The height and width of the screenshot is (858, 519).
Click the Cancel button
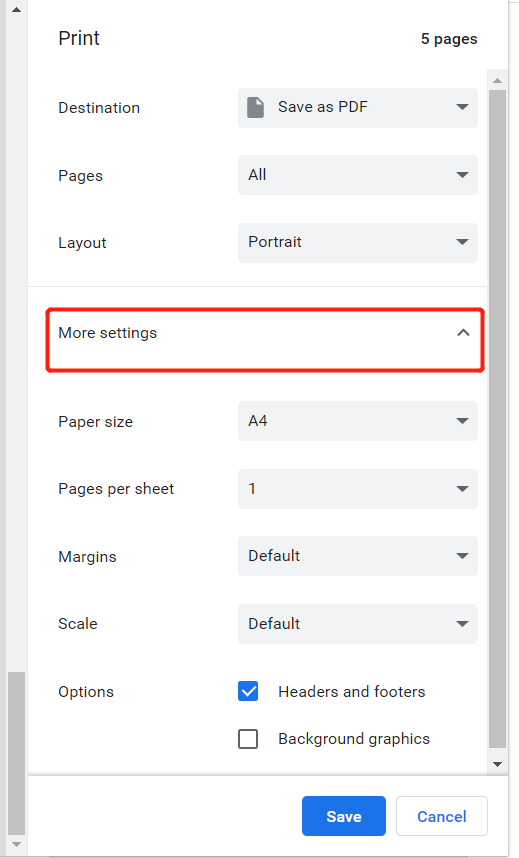click(x=442, y=816)
